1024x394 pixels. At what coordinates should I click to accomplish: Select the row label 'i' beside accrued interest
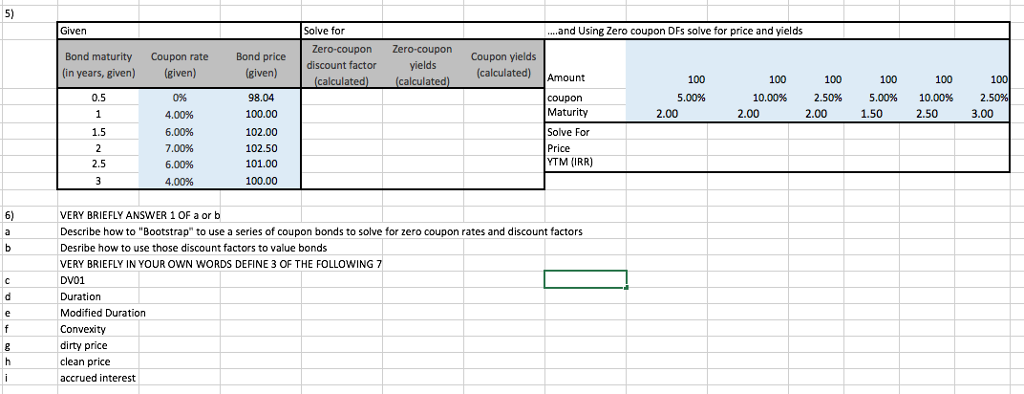tap(29, 378)
